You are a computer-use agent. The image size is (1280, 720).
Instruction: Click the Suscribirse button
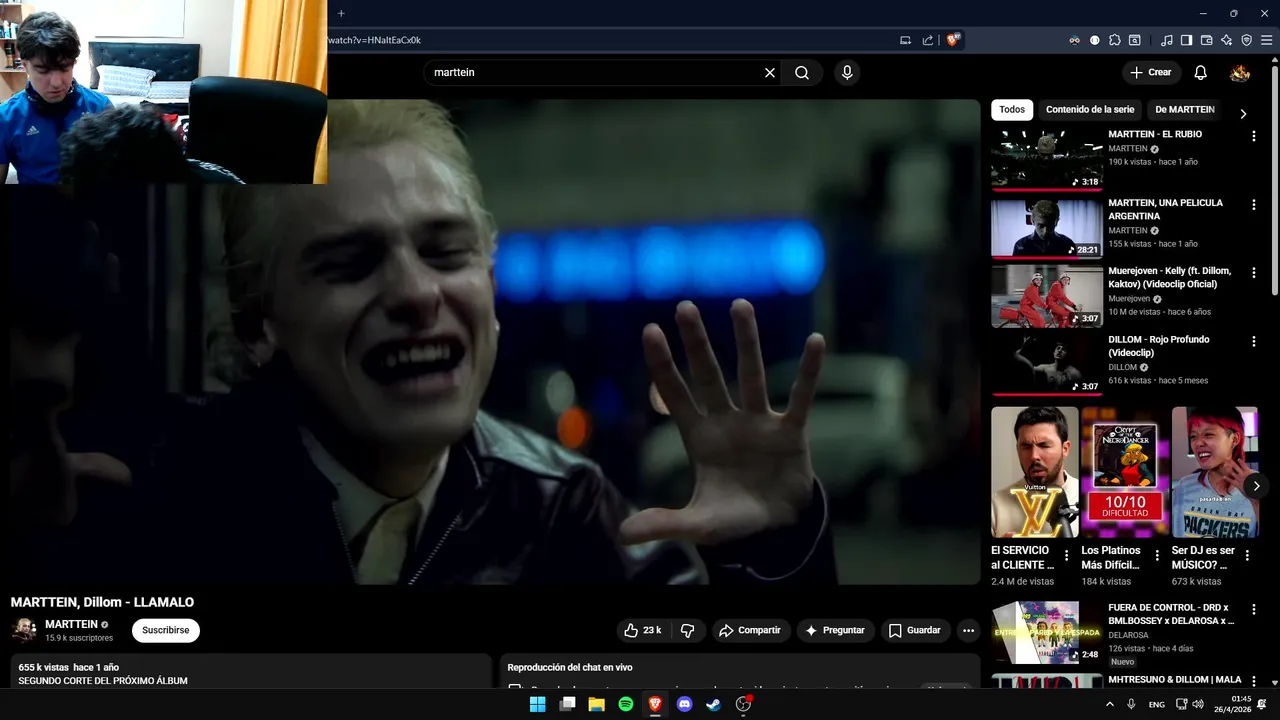(166, 631)
